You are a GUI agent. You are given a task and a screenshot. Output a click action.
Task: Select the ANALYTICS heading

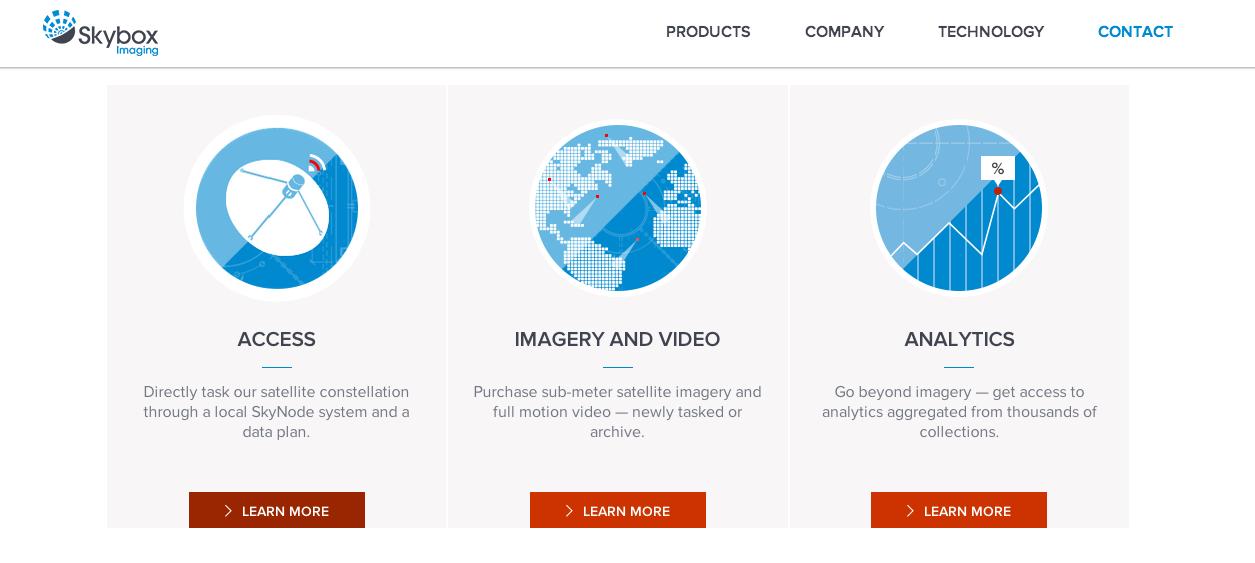(x=959, y=340)
